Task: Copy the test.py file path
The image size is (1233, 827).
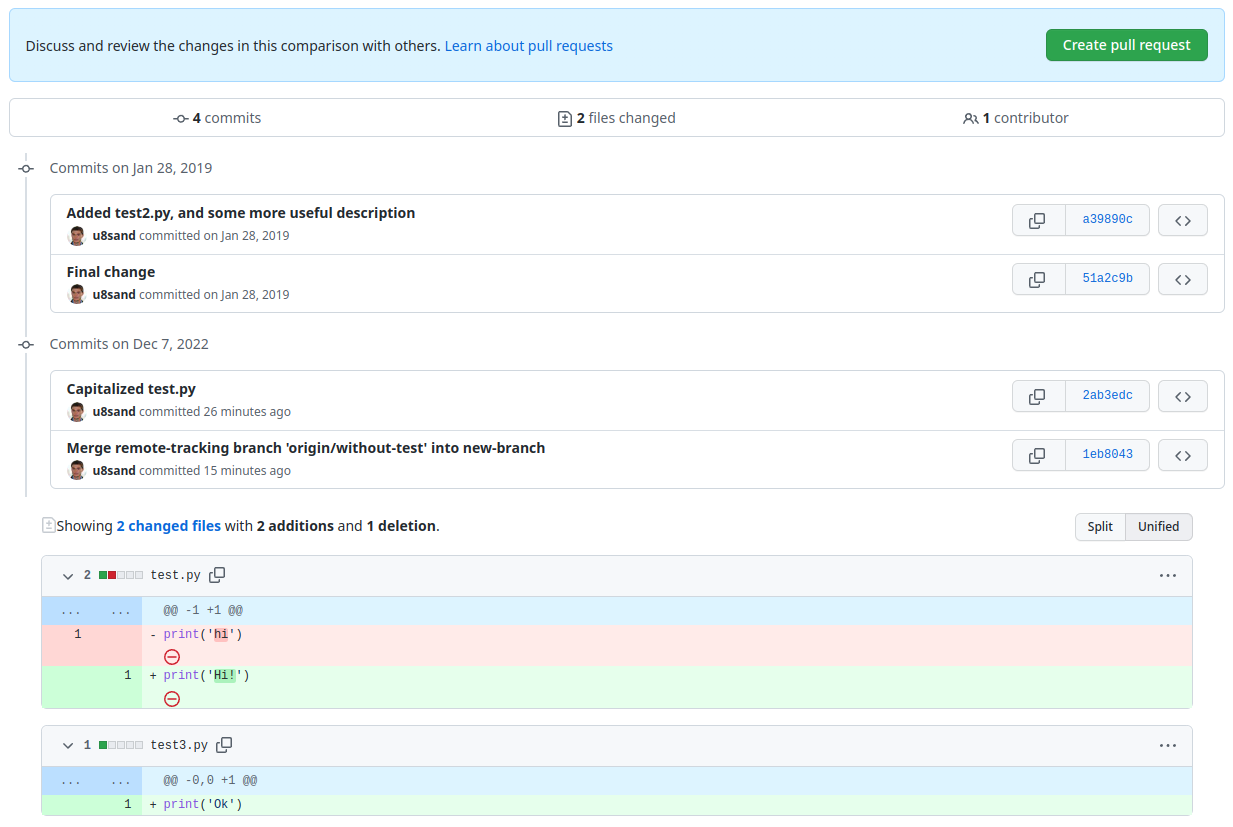Action: click(217, 575)
